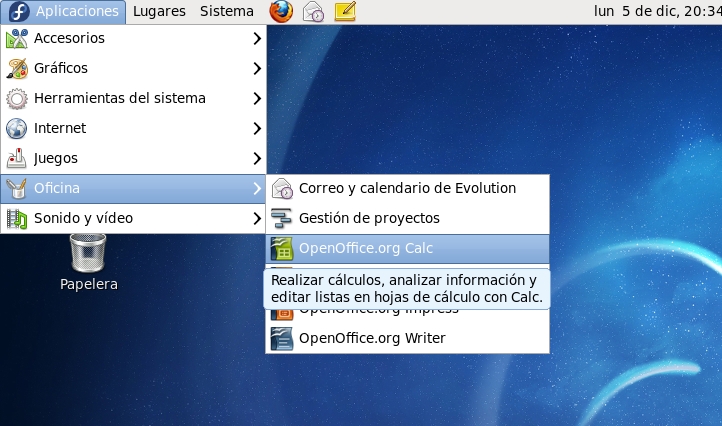The image size is (722, 426).
Task: Click the Fedora logo icon
Action: 19,12
